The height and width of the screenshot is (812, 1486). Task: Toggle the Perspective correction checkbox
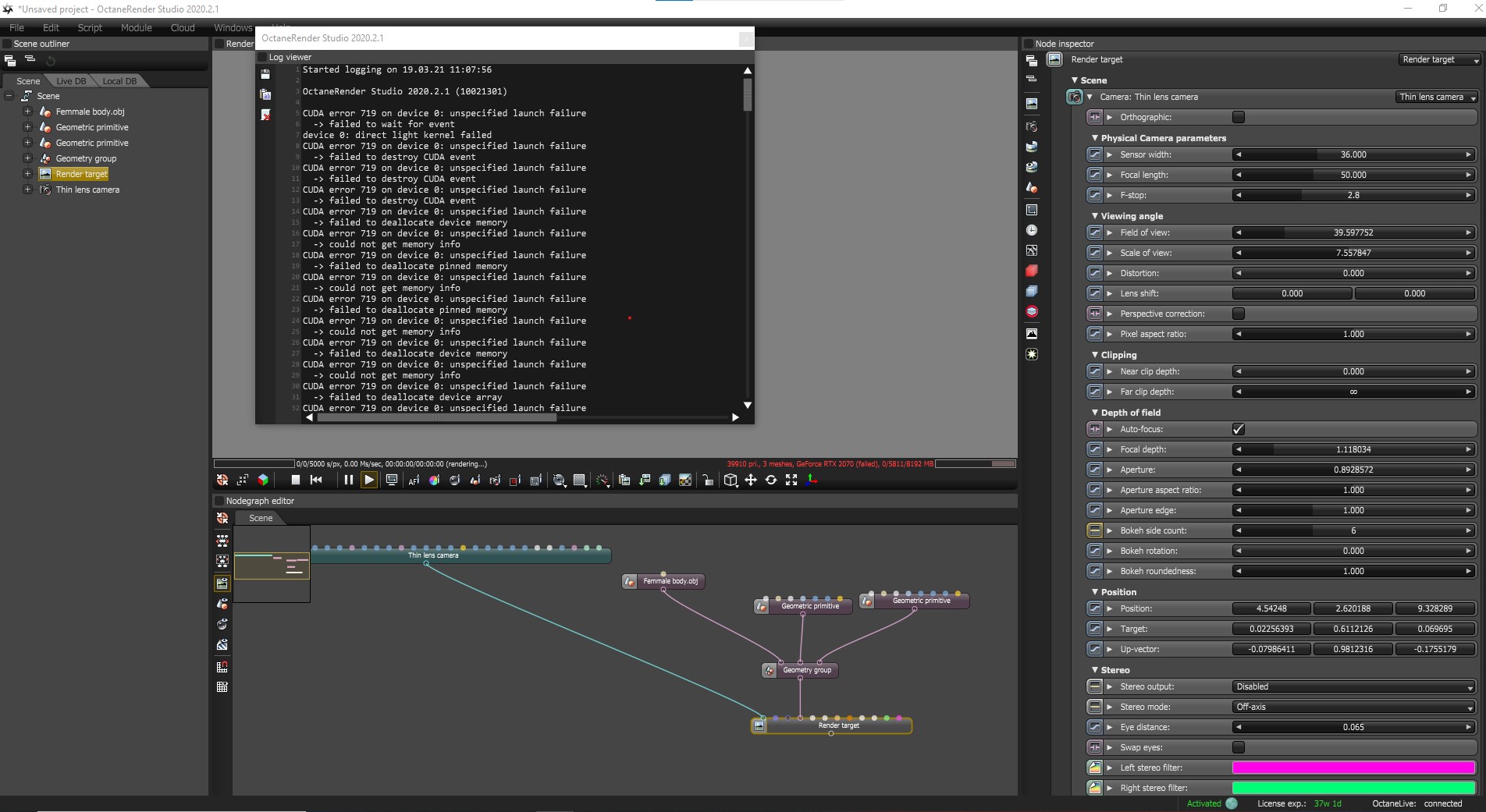pyautogui.click(x=1239, y=314)
